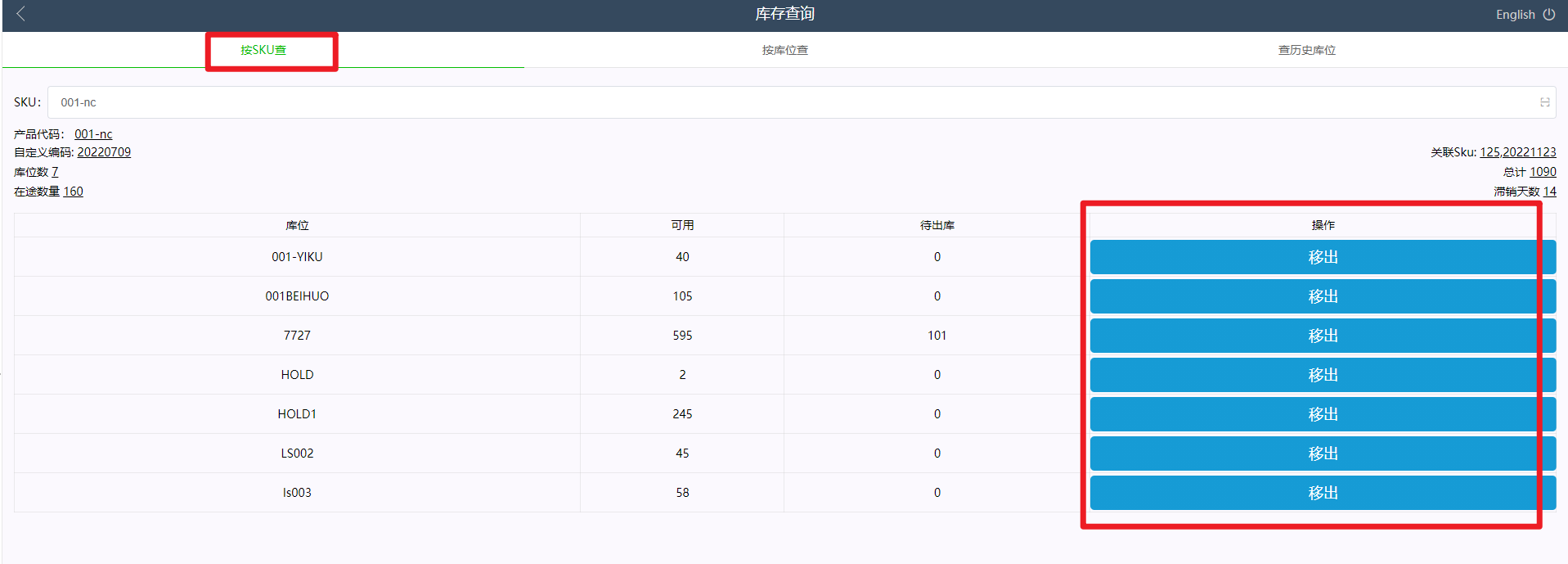
Task: Click pending outbound value 101
Action: pos(937,336)
